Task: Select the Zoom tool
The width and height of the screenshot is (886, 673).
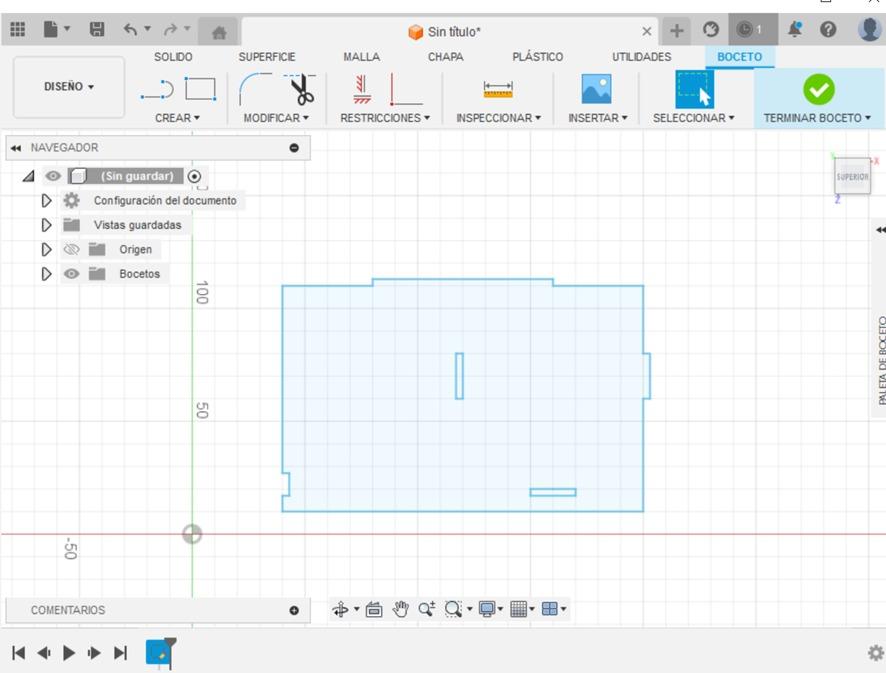Action: [x=427, y=609]
